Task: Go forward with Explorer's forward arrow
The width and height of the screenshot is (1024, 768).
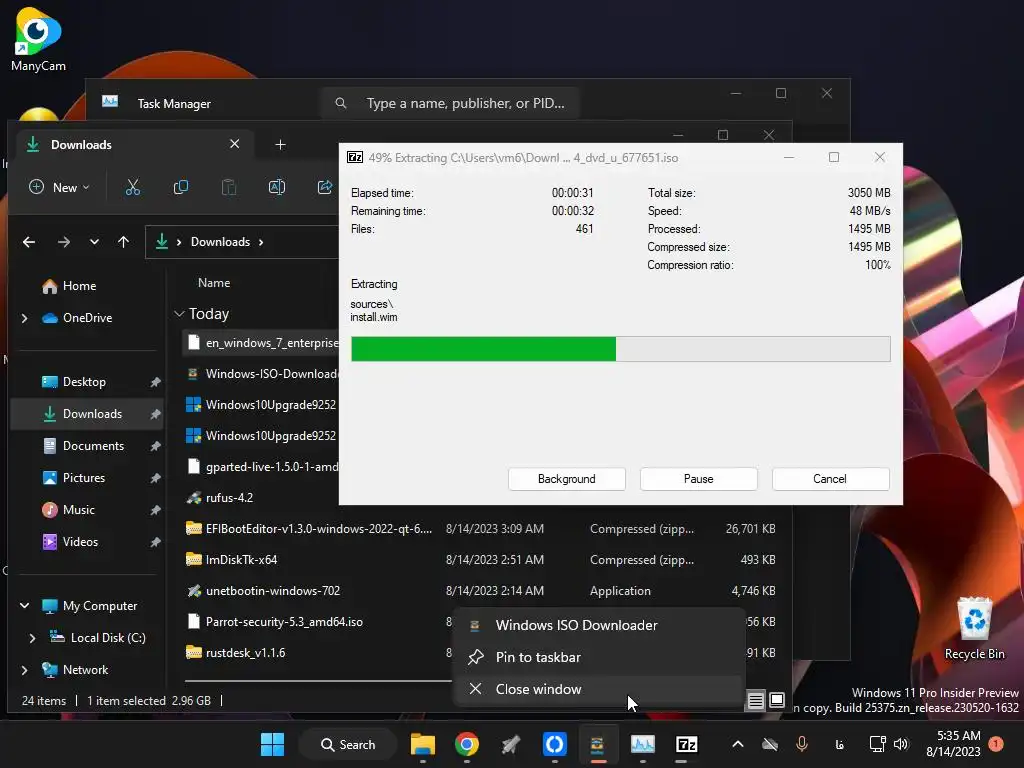Action: pos(63,242)
